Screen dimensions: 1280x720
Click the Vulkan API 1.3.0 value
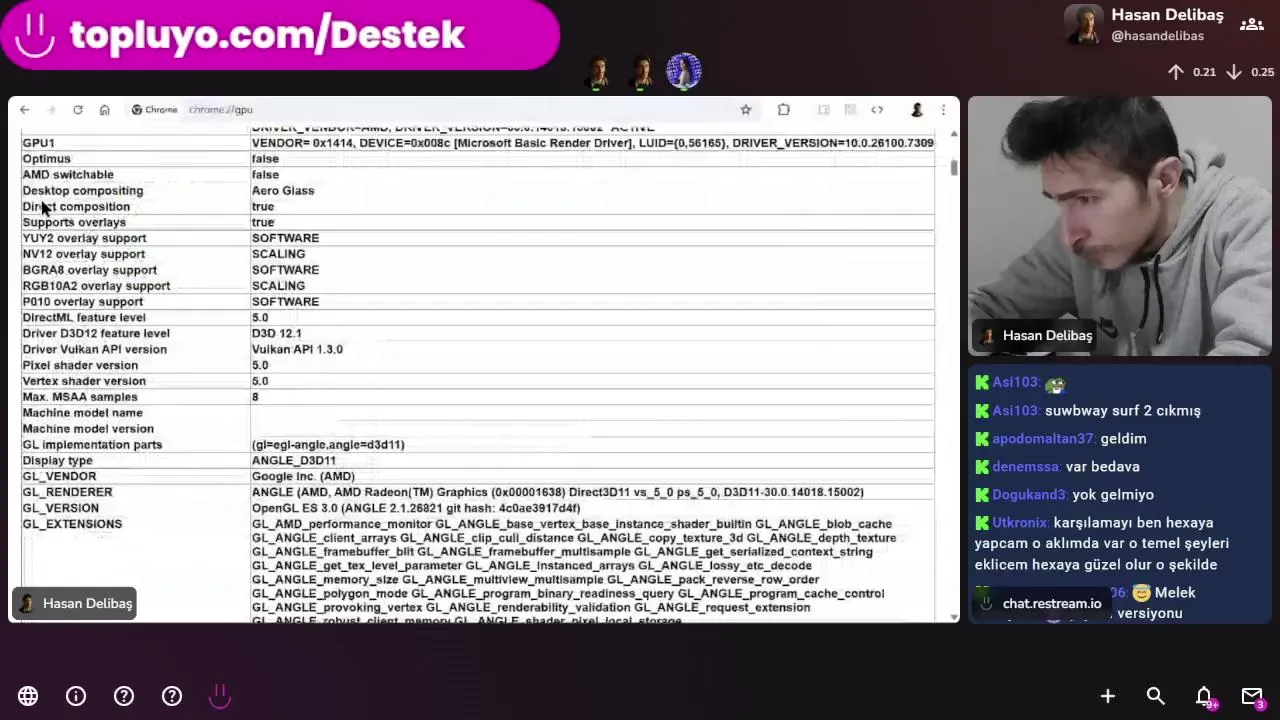(x=297, y=350)
